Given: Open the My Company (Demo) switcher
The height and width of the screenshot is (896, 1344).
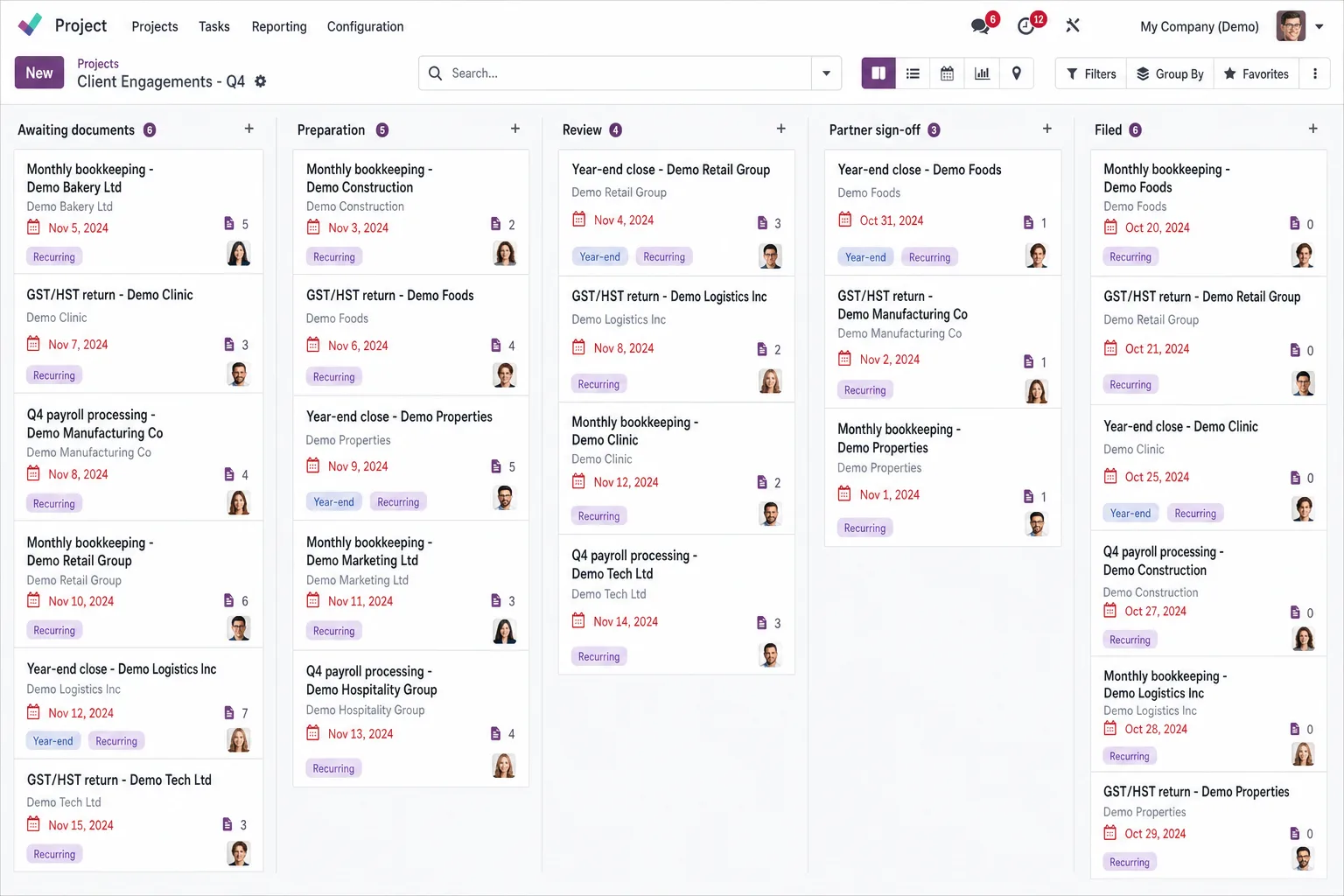Looking at the screenshot, I should pyautogui.click(x=1200, y=26).
